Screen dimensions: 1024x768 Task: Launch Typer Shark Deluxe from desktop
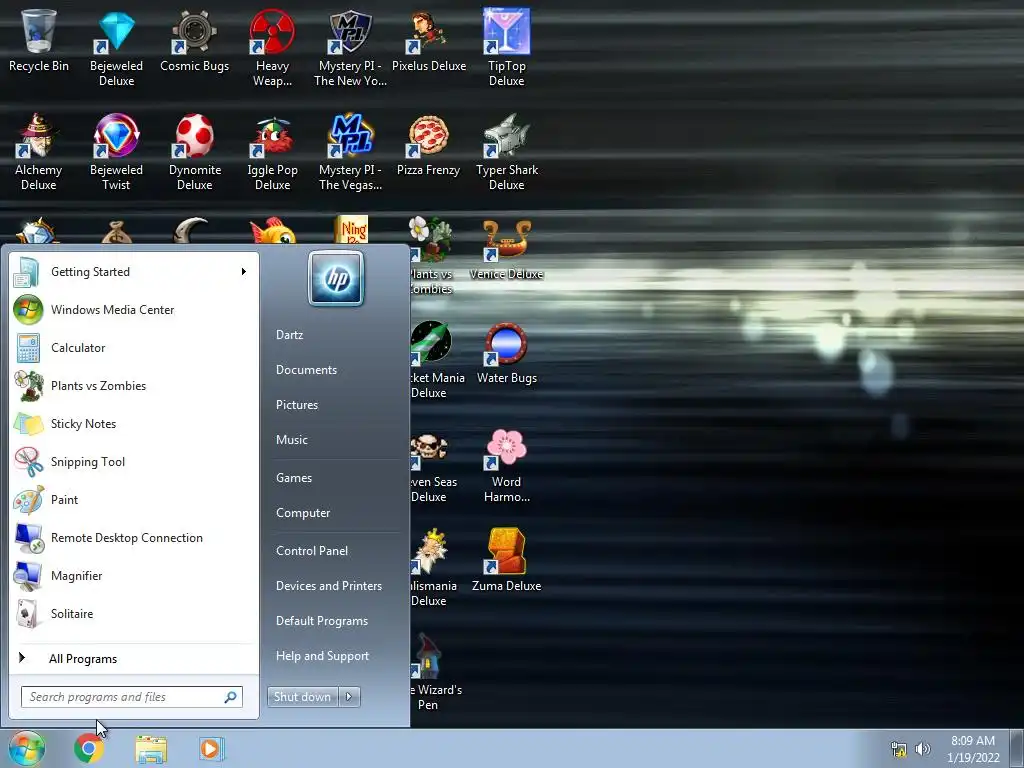pos(506,152)
